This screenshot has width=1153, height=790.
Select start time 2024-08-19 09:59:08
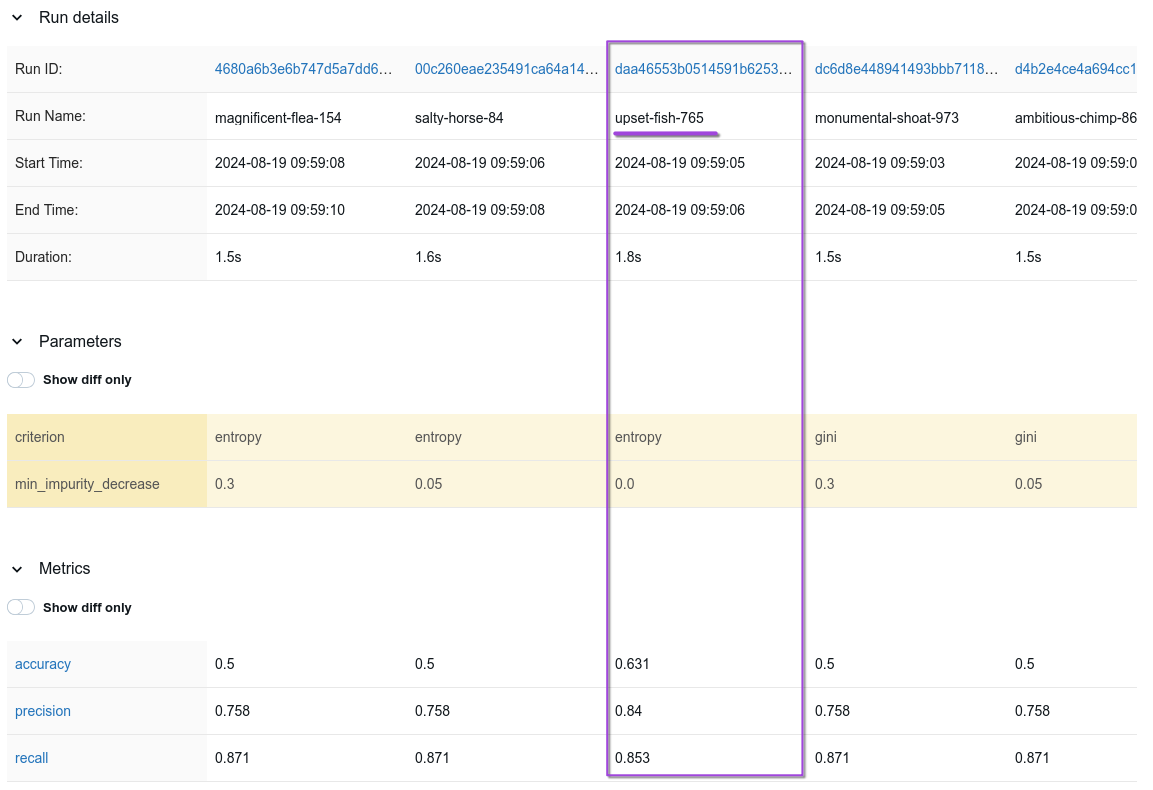click(279, 163)
